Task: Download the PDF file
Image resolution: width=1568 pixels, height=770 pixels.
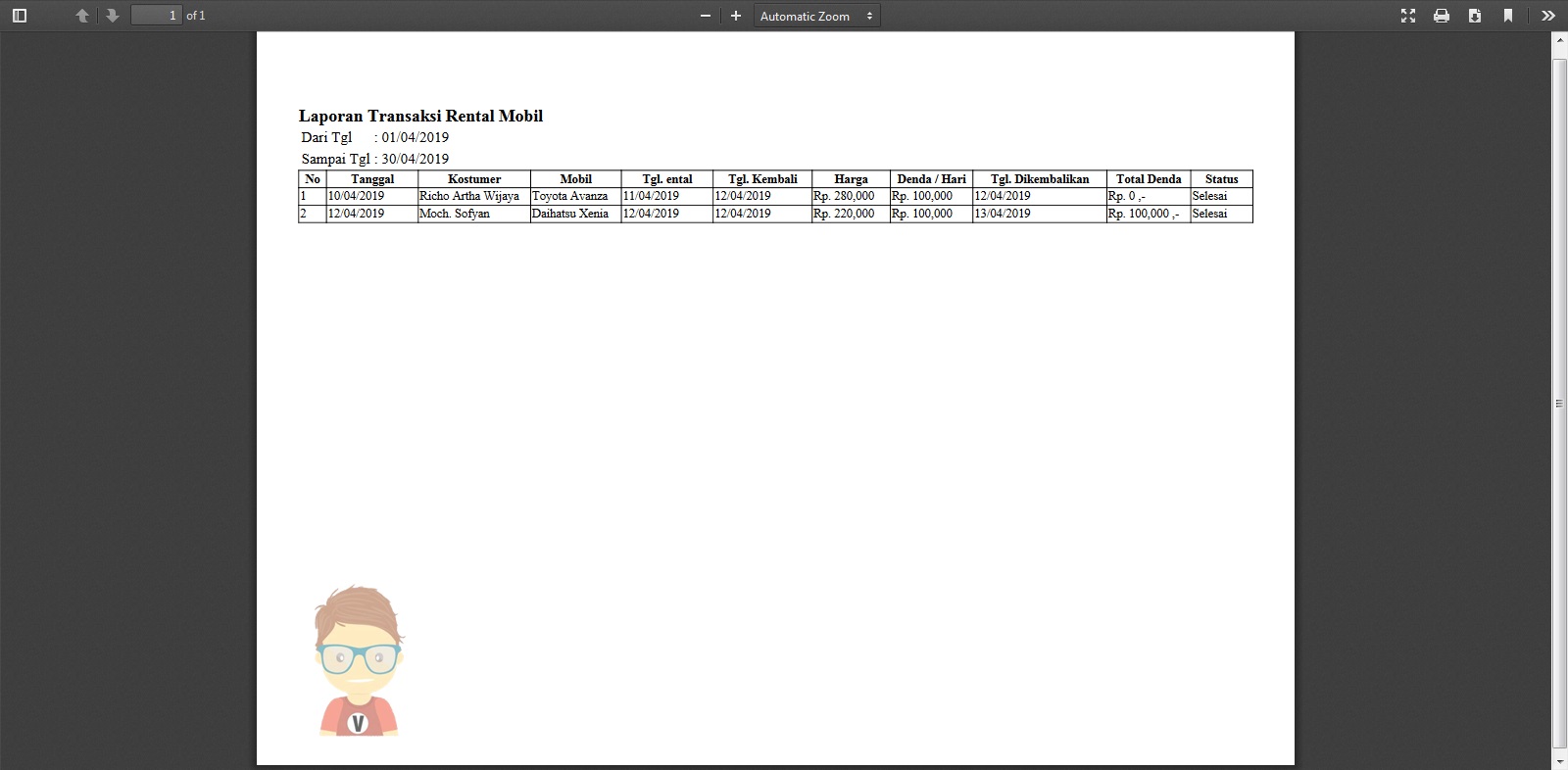Action: [1475, 16]
